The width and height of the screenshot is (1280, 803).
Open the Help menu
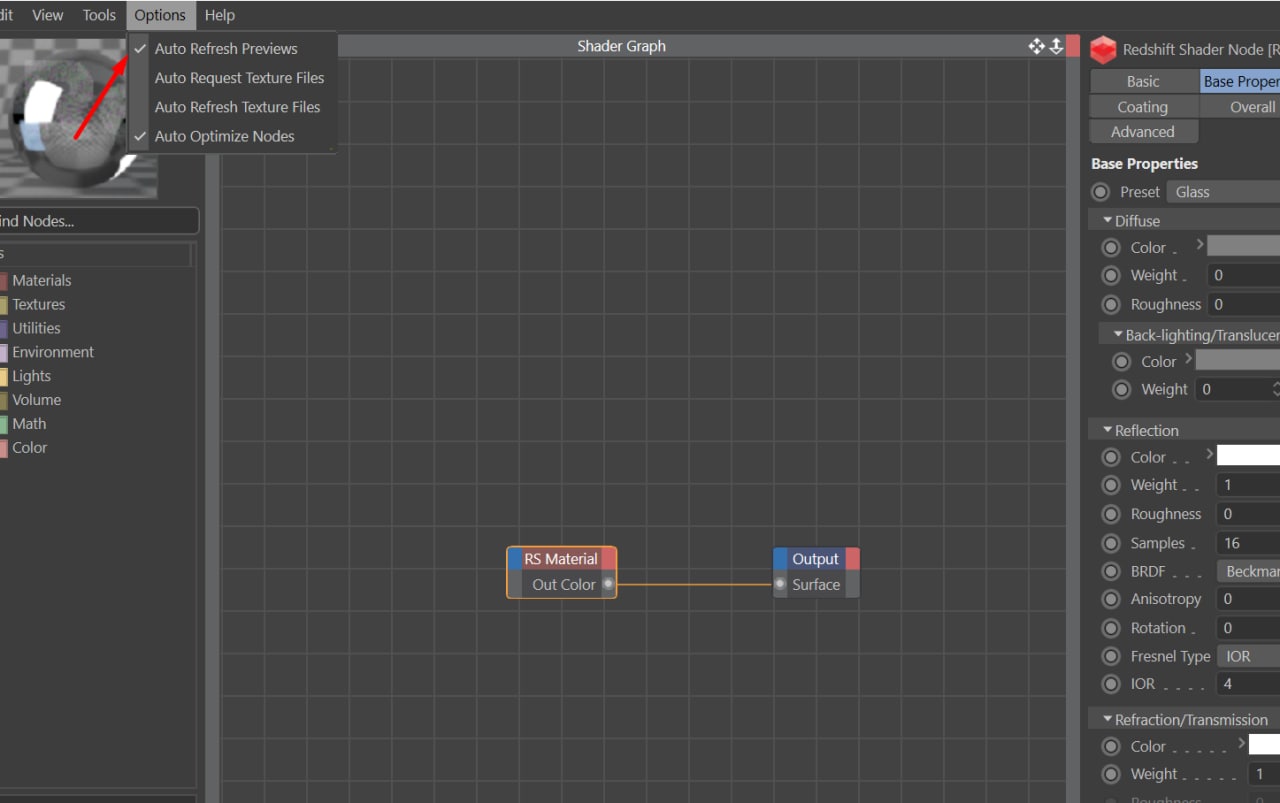tap(219, 15)
